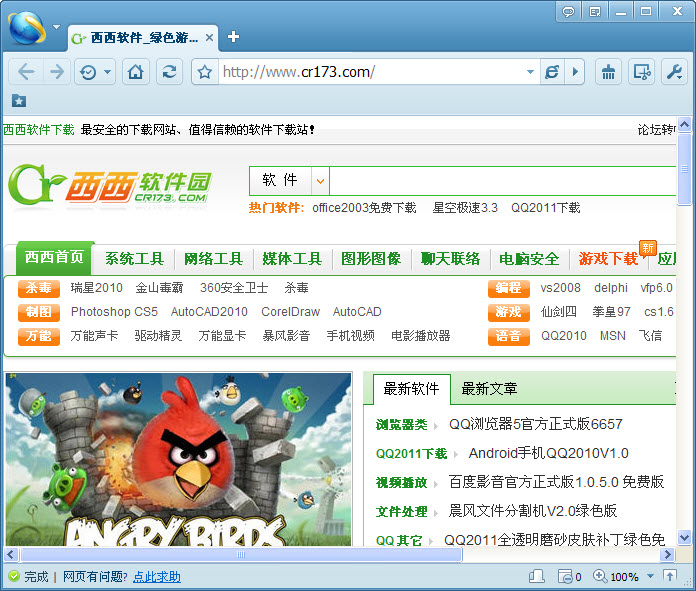
Task: Click the horizontal scrollbar thumb
Action: [x=241, y=554]
